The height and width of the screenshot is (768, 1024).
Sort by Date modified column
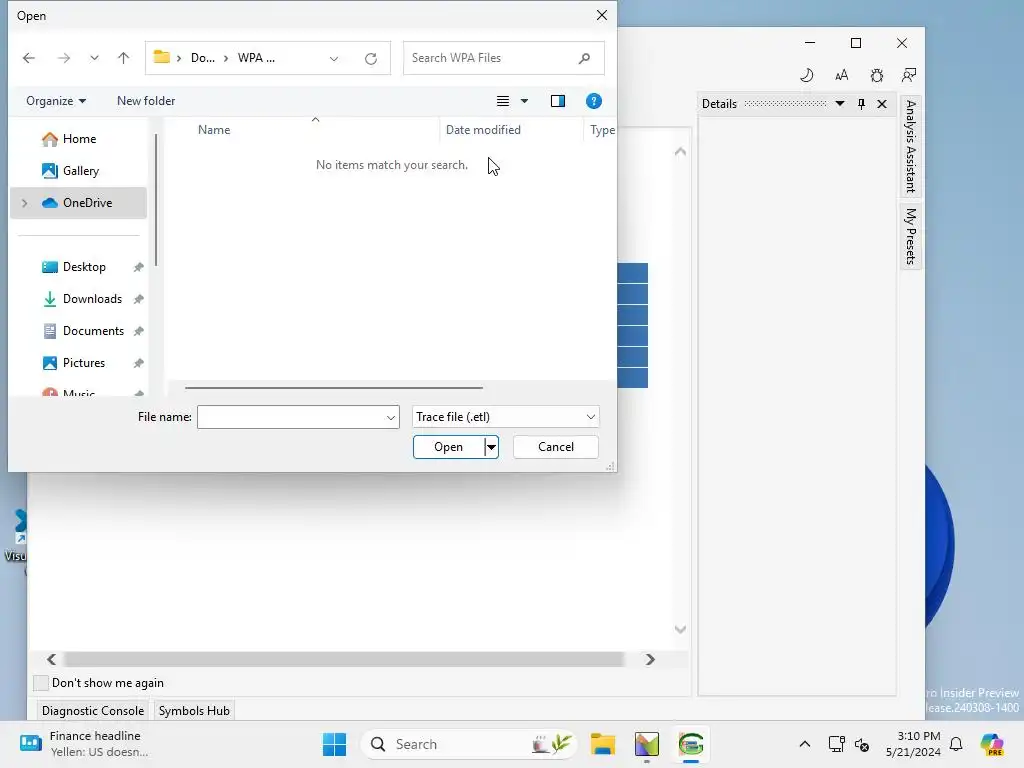[483, 130]
